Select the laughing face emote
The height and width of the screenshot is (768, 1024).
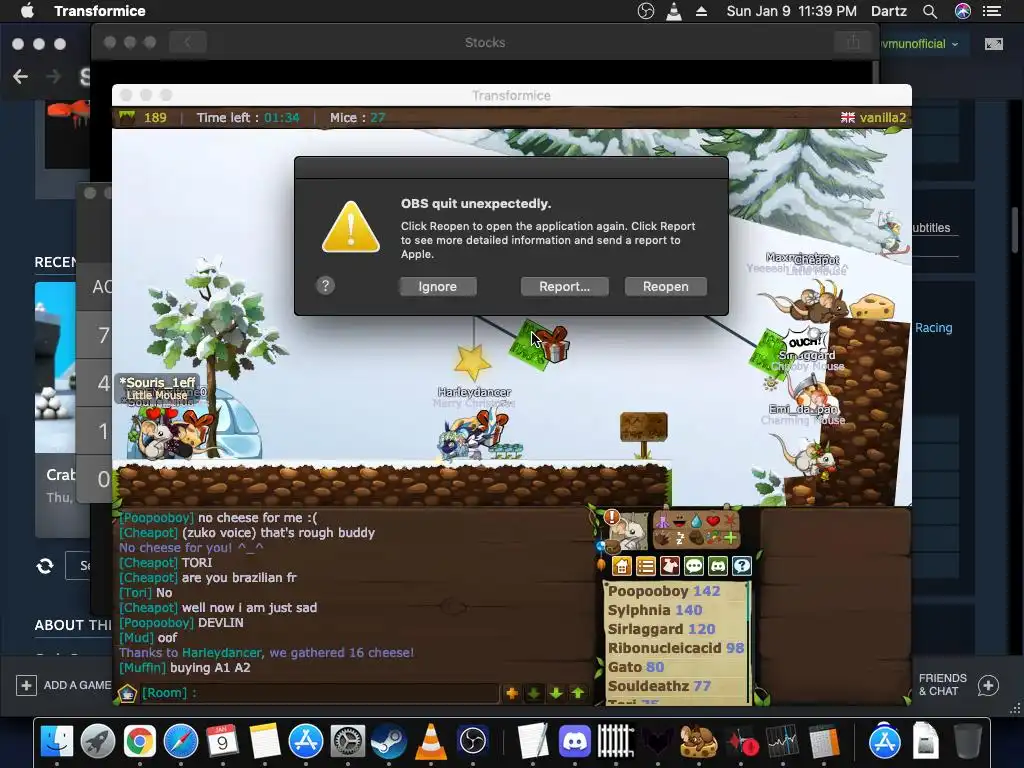[680, 521]
